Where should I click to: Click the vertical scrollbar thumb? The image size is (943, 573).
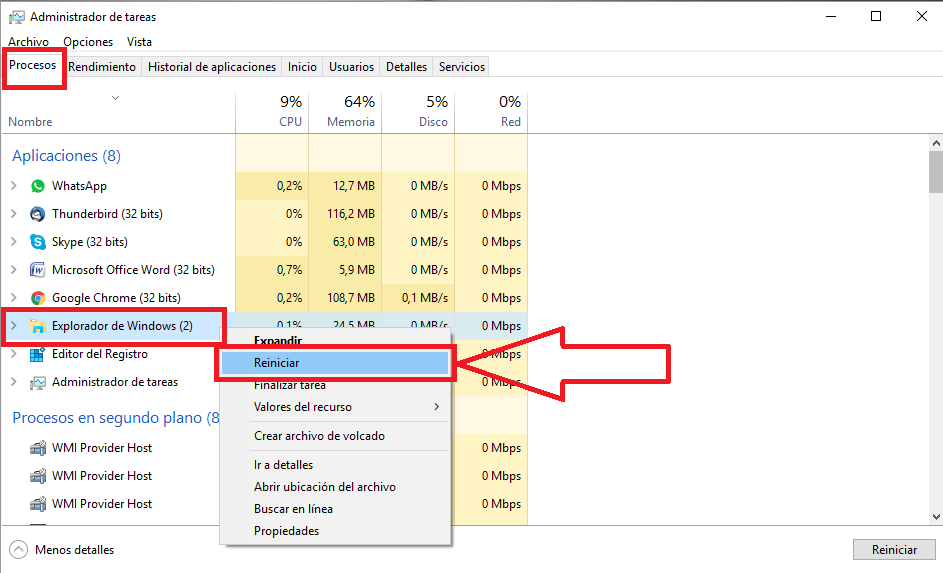coord(936,172)
